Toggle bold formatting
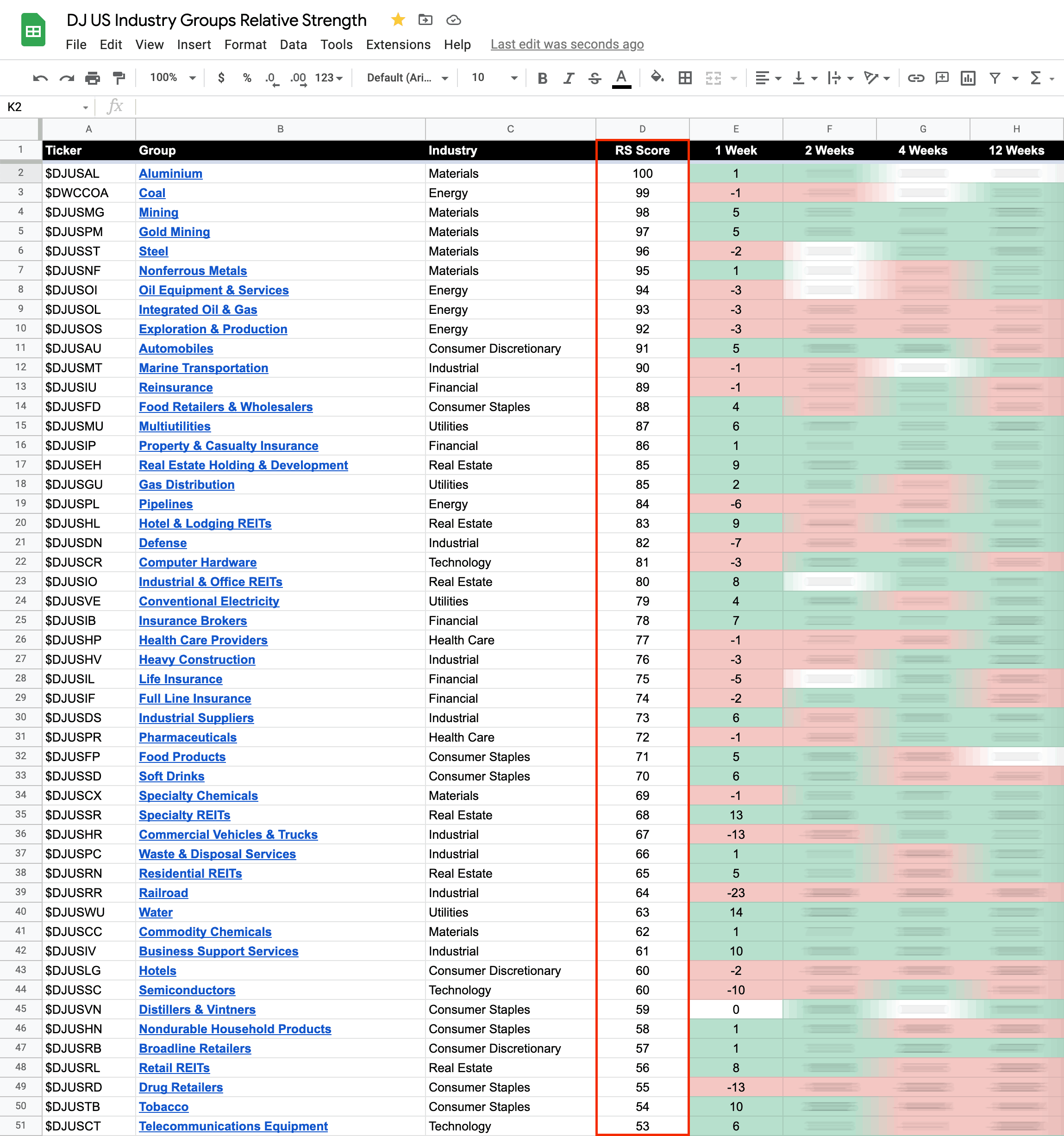Image resolution: width=1064 pixels, height=1136 pixels. click(x=542, y=78)
